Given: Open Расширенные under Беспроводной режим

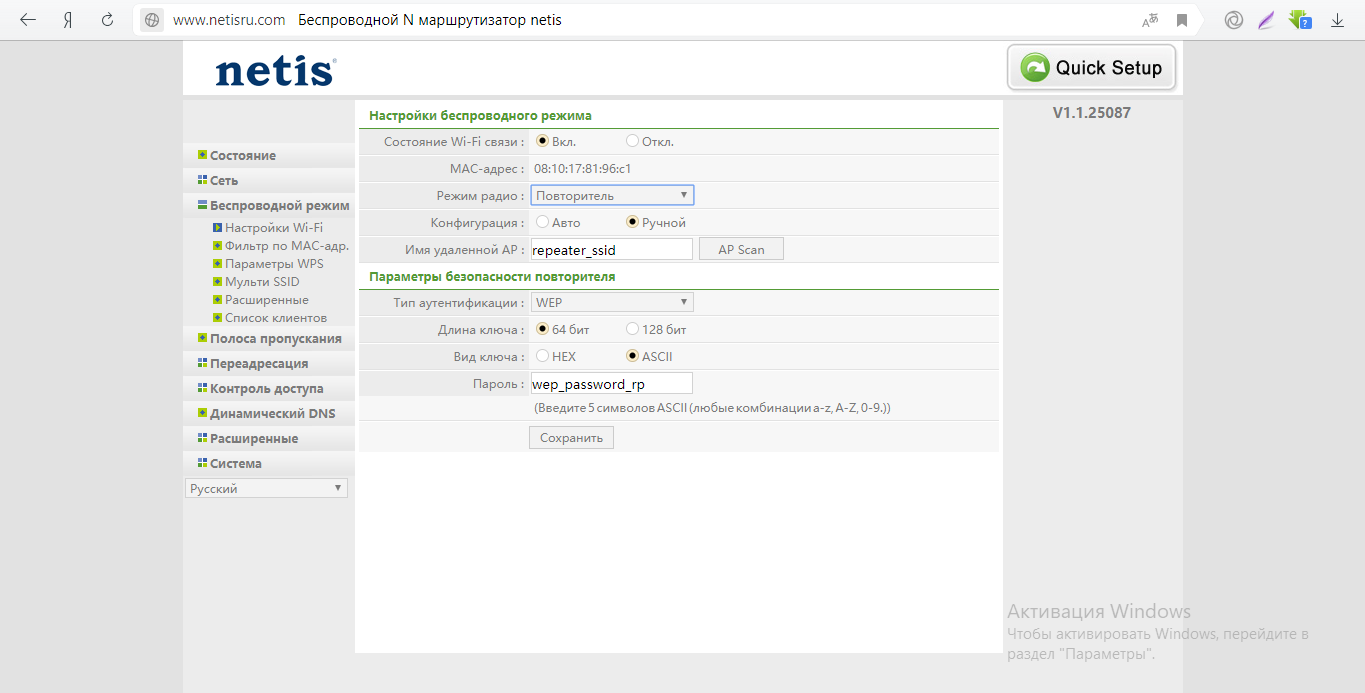Looking at the screenshot, I should click(267, 300).
